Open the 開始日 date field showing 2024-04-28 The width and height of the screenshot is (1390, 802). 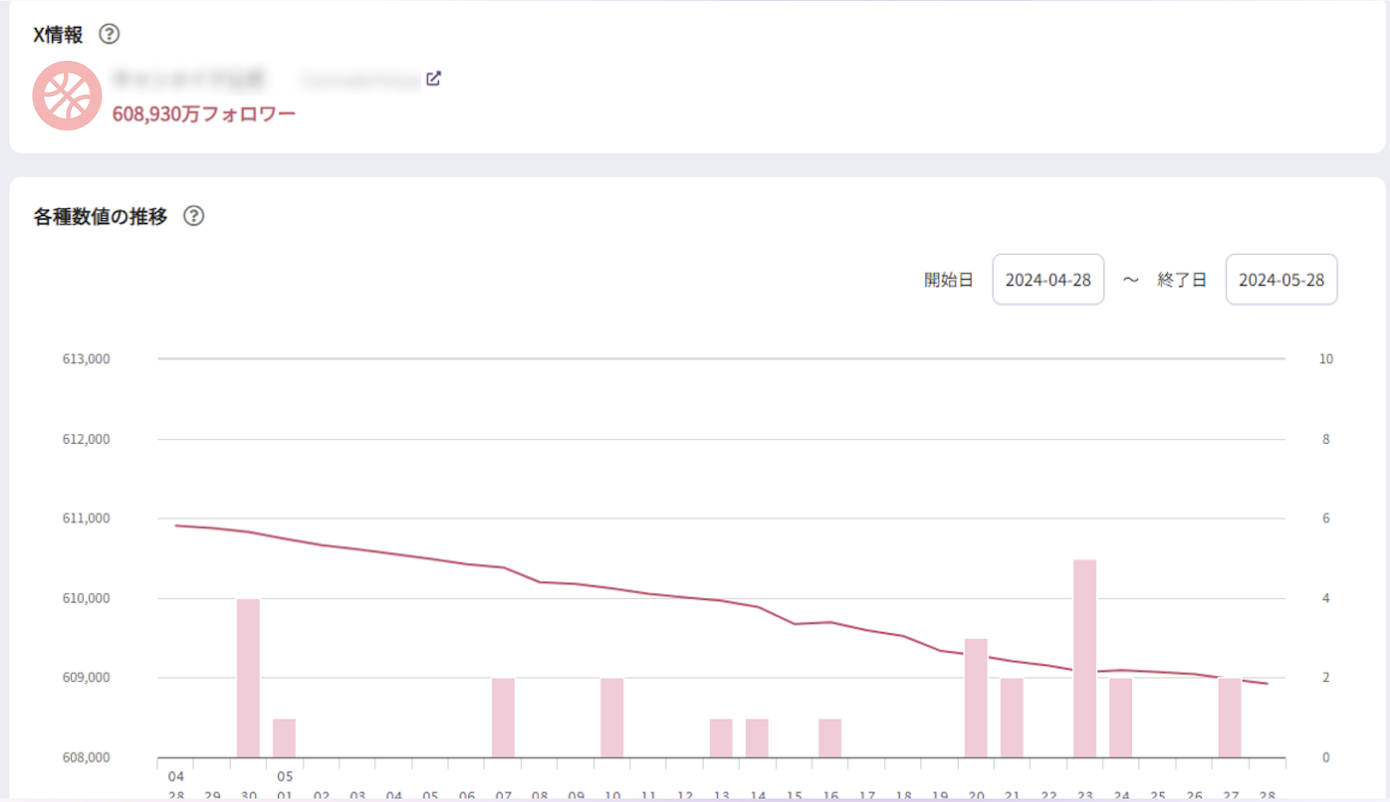(x=1048, y=280)
